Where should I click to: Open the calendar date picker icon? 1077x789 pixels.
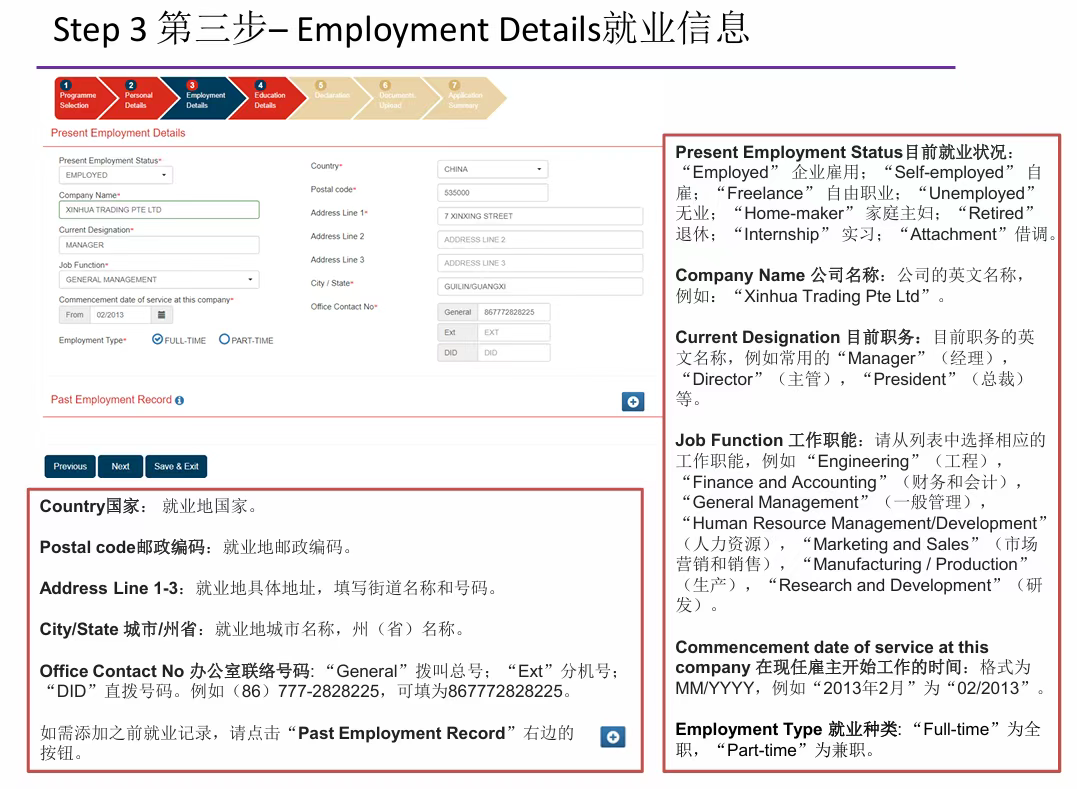click(161, 315)
